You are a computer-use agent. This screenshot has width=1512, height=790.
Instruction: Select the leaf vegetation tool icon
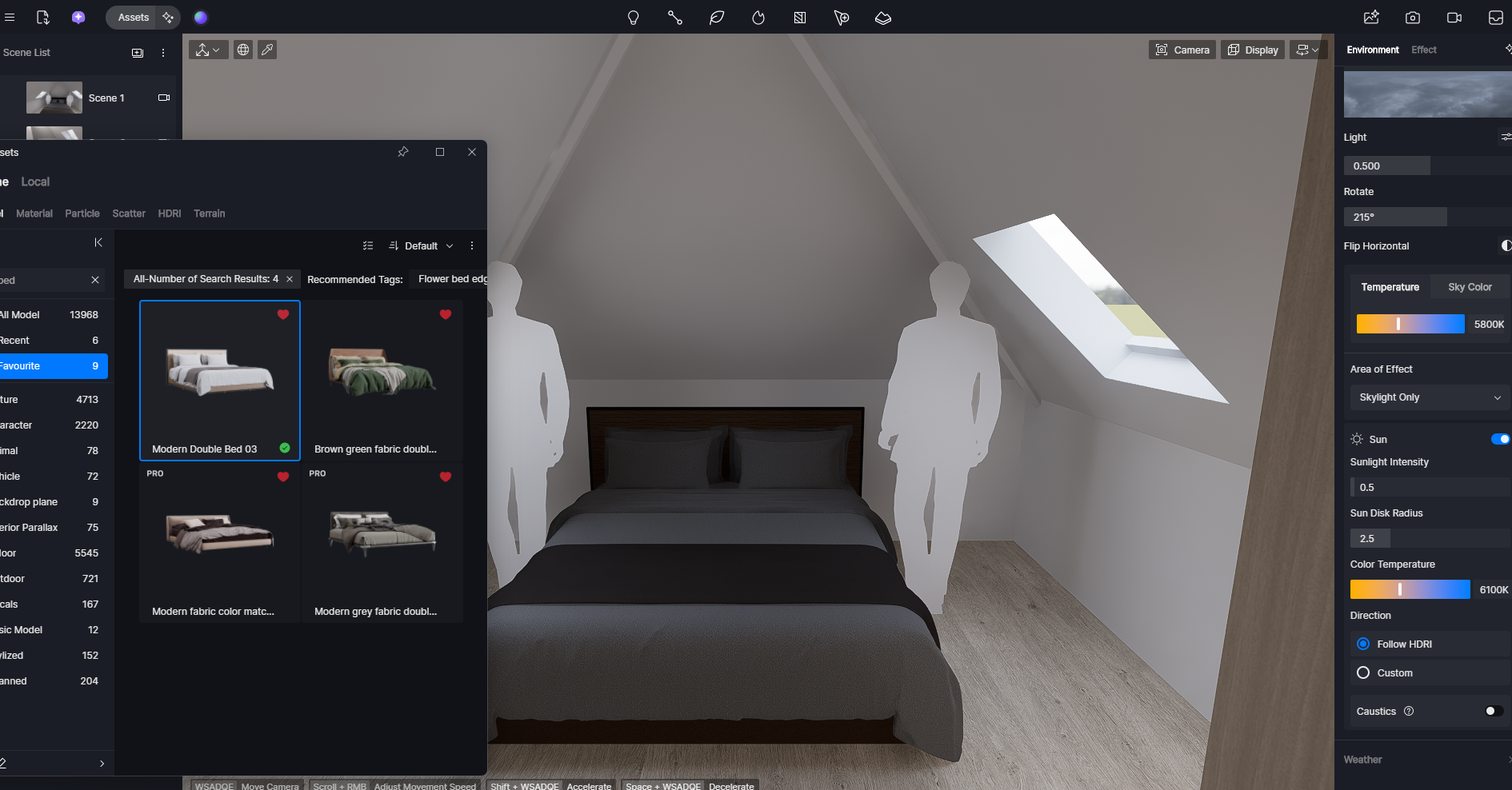tap(717, 18)
